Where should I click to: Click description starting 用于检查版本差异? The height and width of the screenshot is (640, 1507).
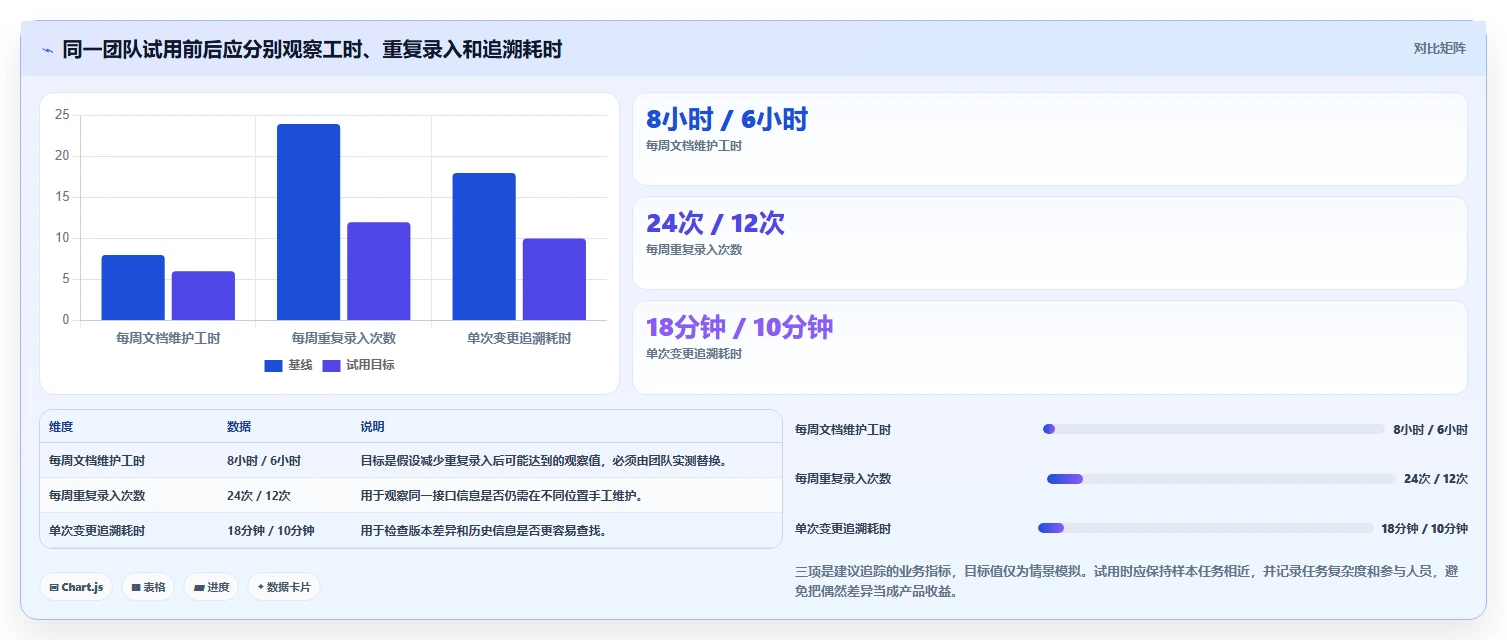pyautogui.click(x=483, y=531)
